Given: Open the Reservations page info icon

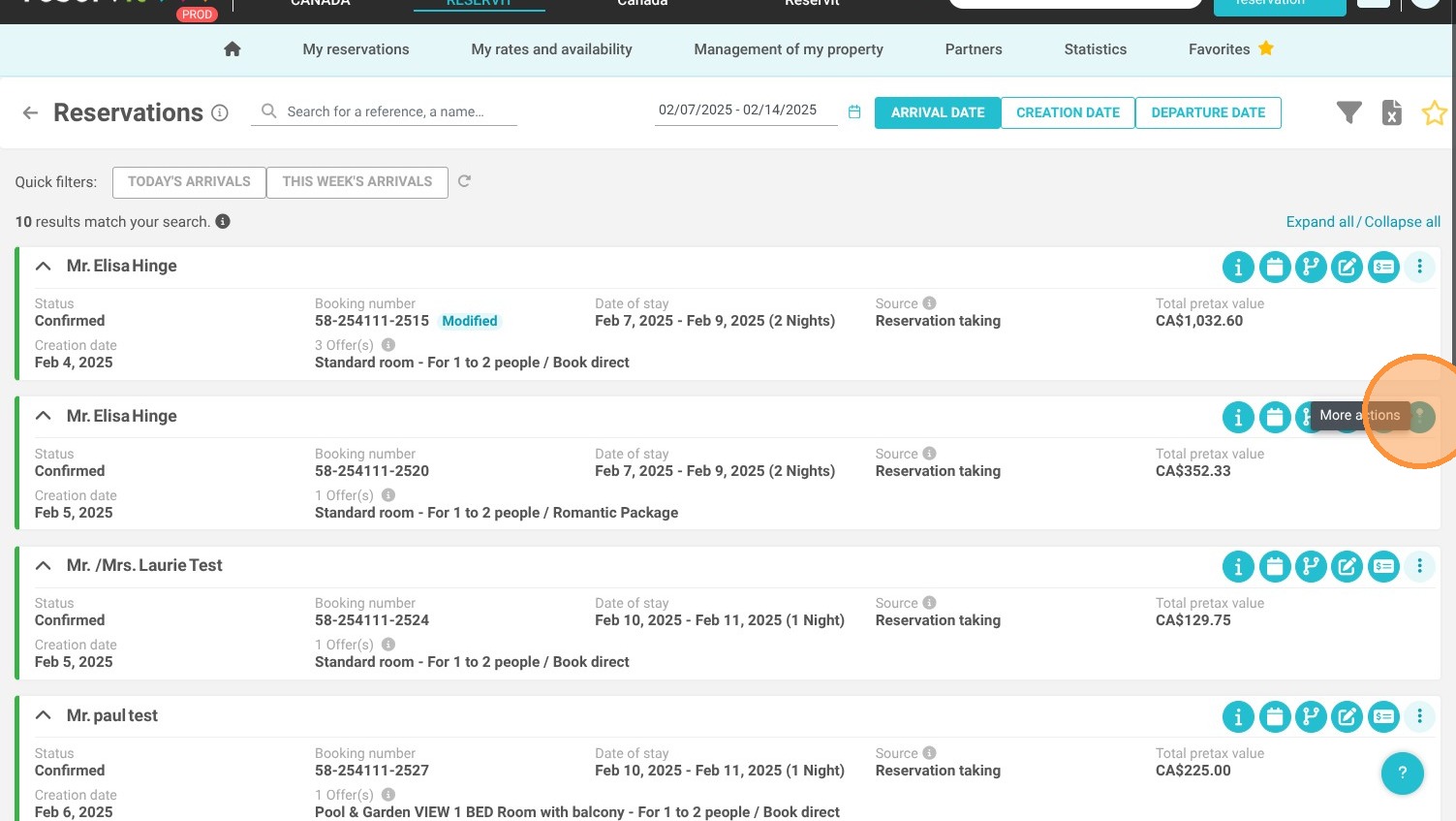Looking at the screenshot, I should click(x=220, y=112).
